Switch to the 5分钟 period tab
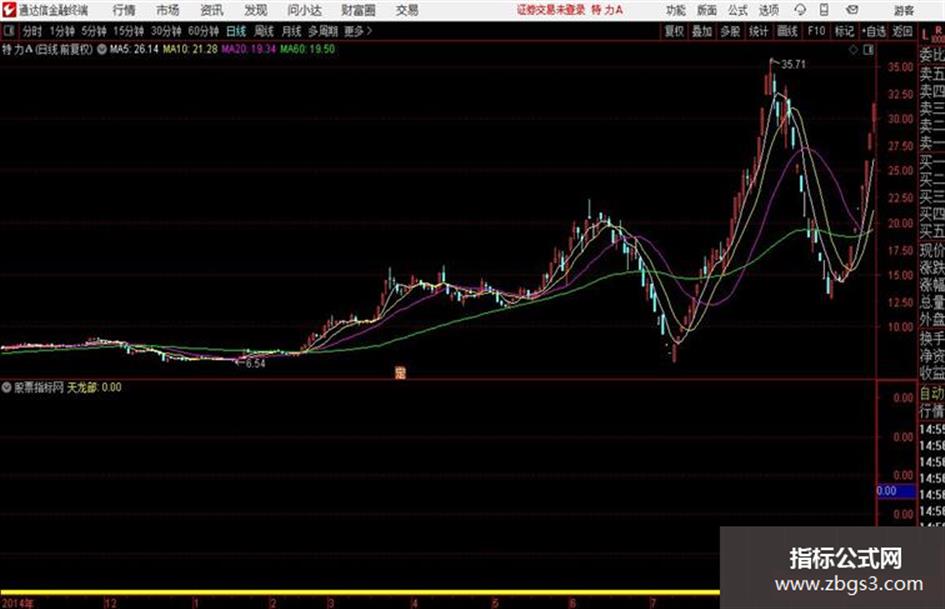Screen dimensions: 945x609 pos(94,31)
